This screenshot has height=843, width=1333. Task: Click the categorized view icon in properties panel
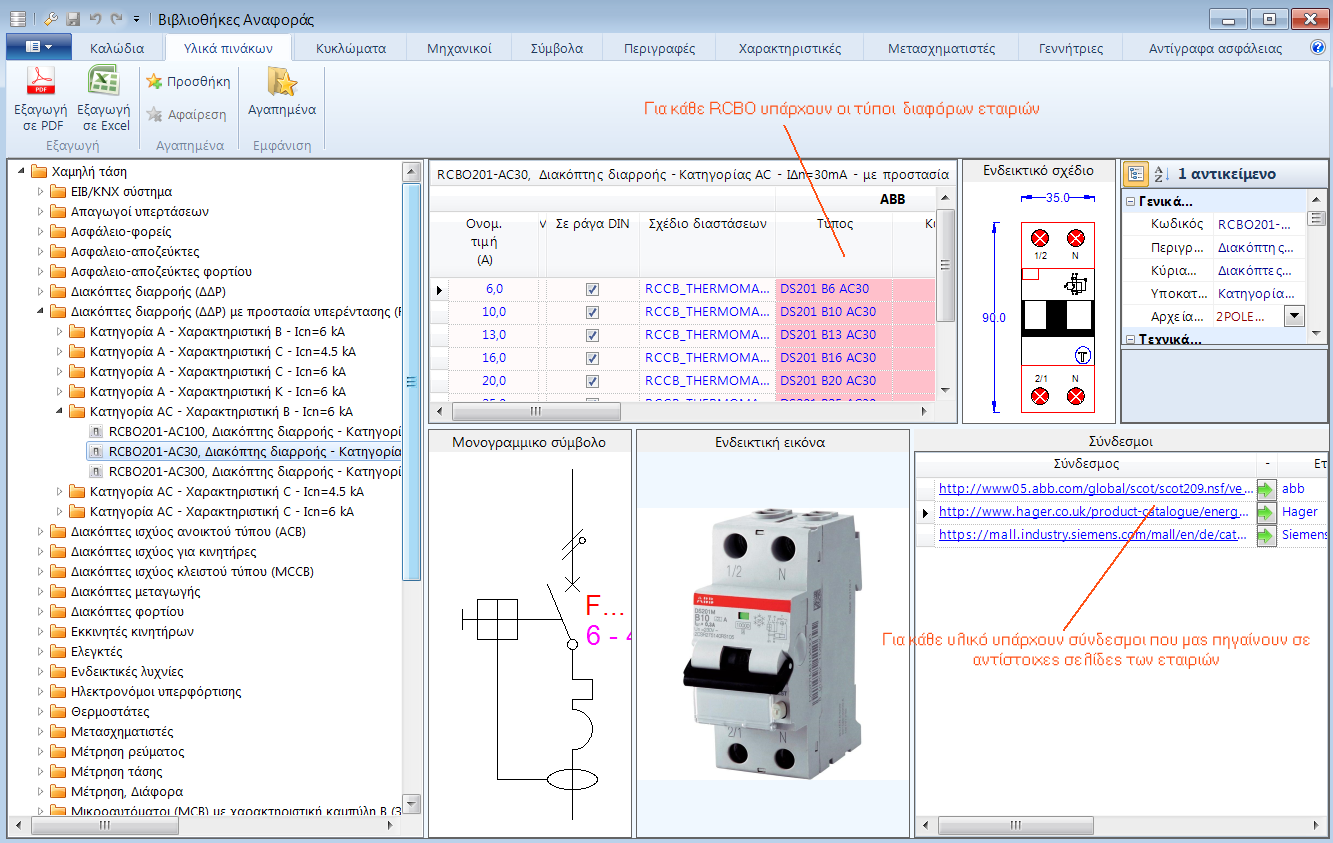point(1136,174)
